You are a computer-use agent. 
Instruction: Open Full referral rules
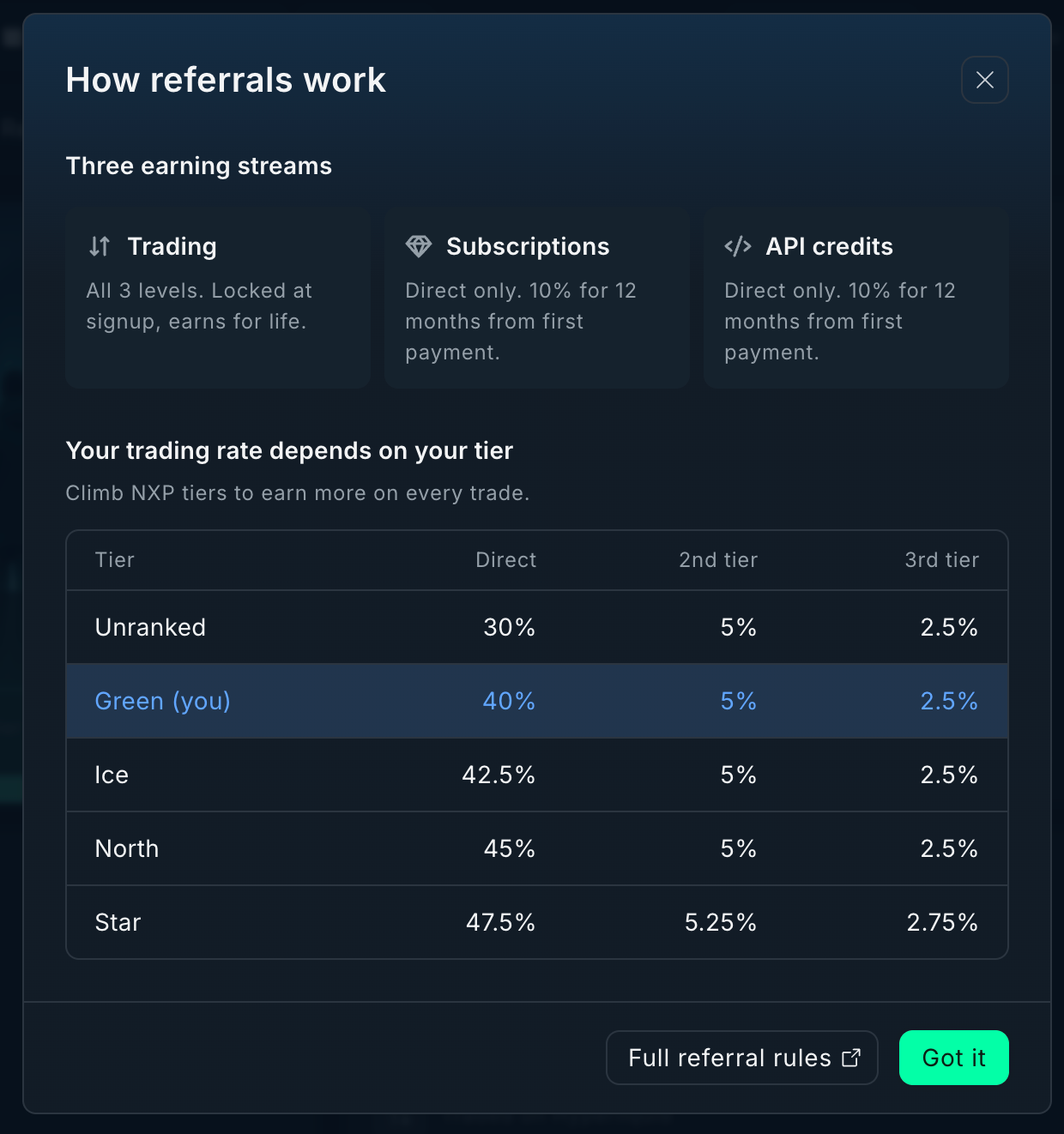pos(742,1058)
